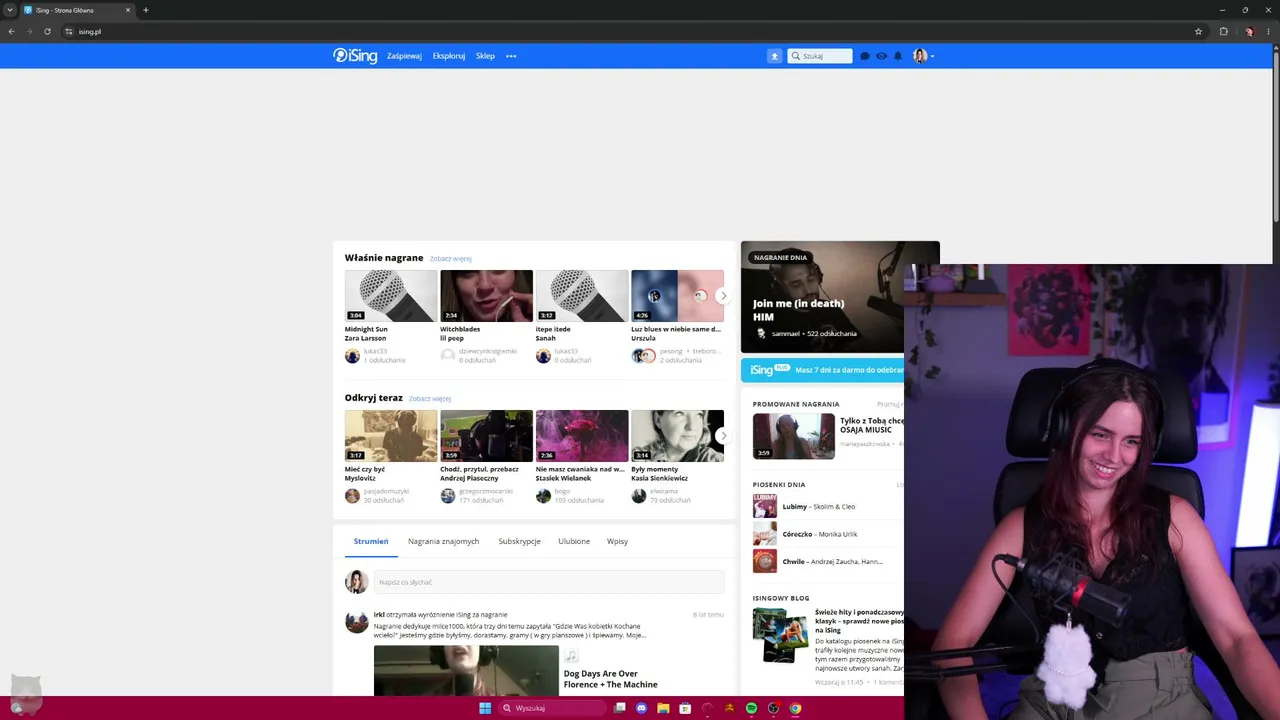Screen dimensions: 1280x720
Task: Reload the iSing page
Action: [x=47, y=31]
